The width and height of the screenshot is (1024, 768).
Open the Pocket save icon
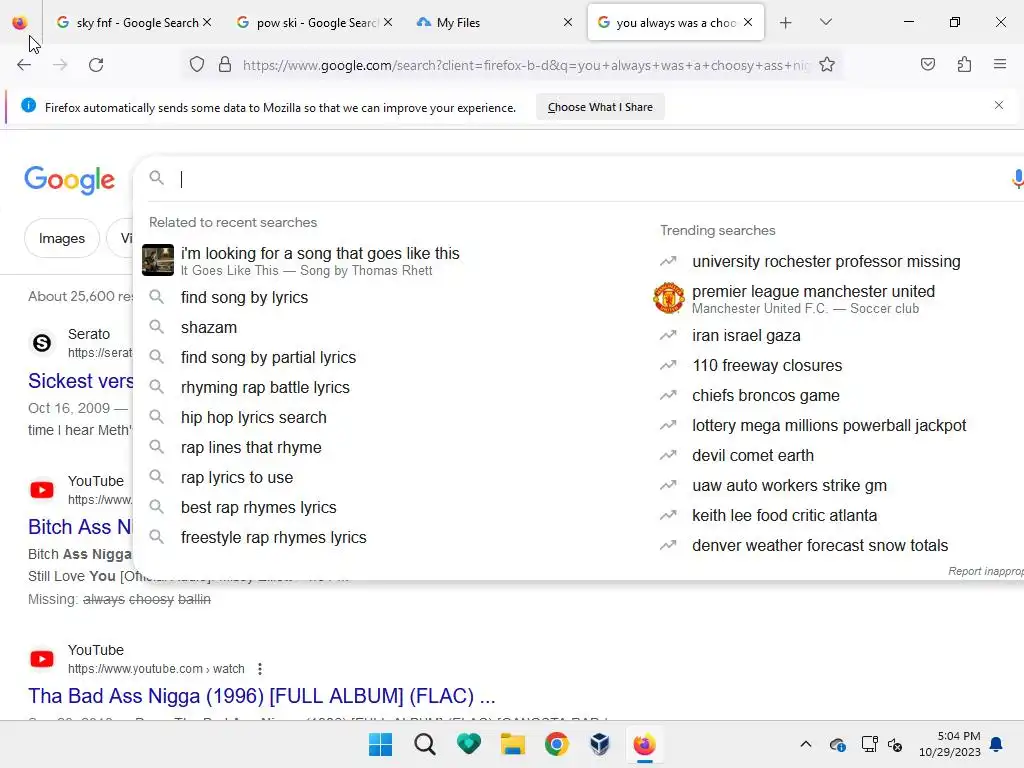[x=927, y=64]
